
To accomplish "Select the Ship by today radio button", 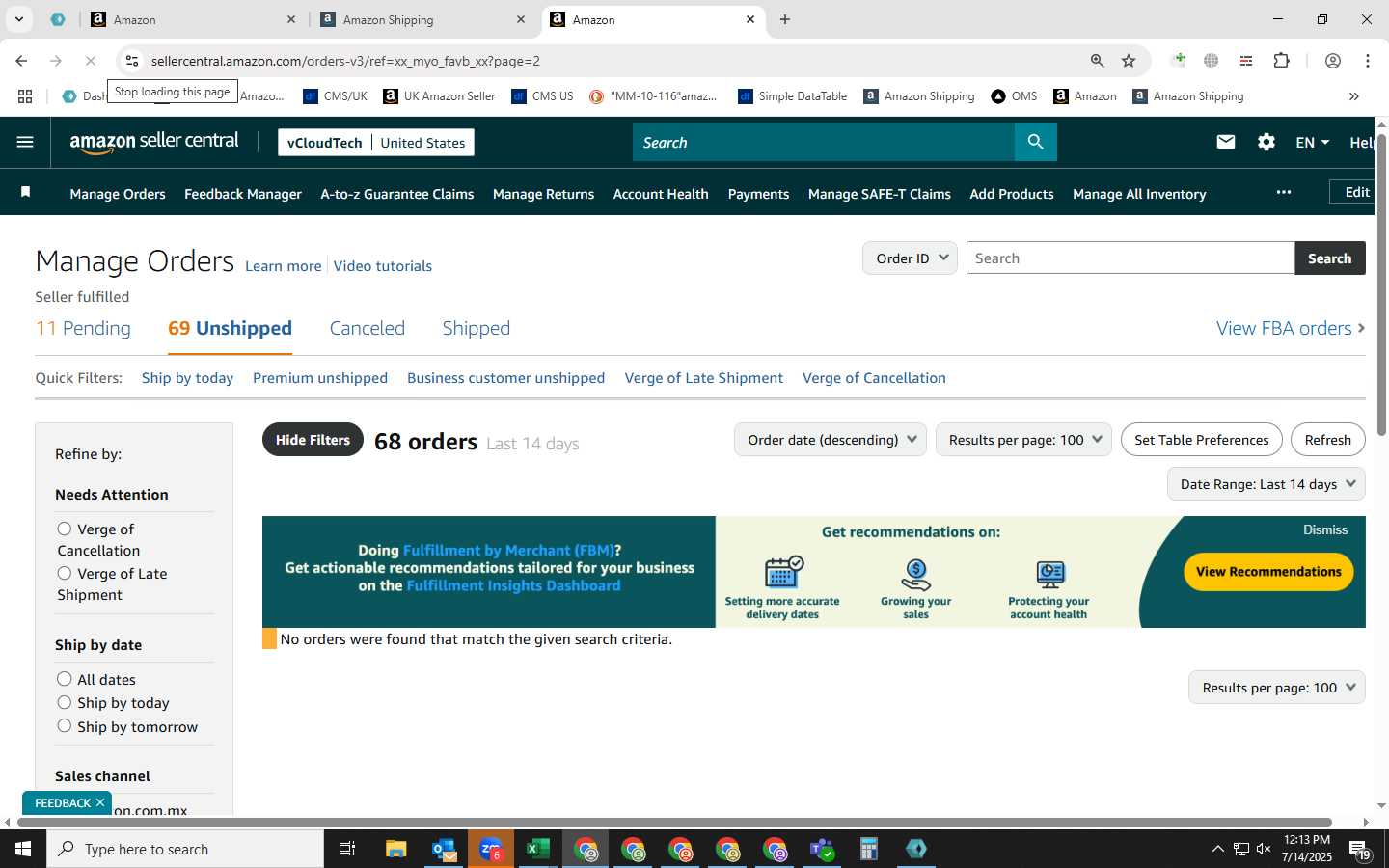I will point(65,702).
